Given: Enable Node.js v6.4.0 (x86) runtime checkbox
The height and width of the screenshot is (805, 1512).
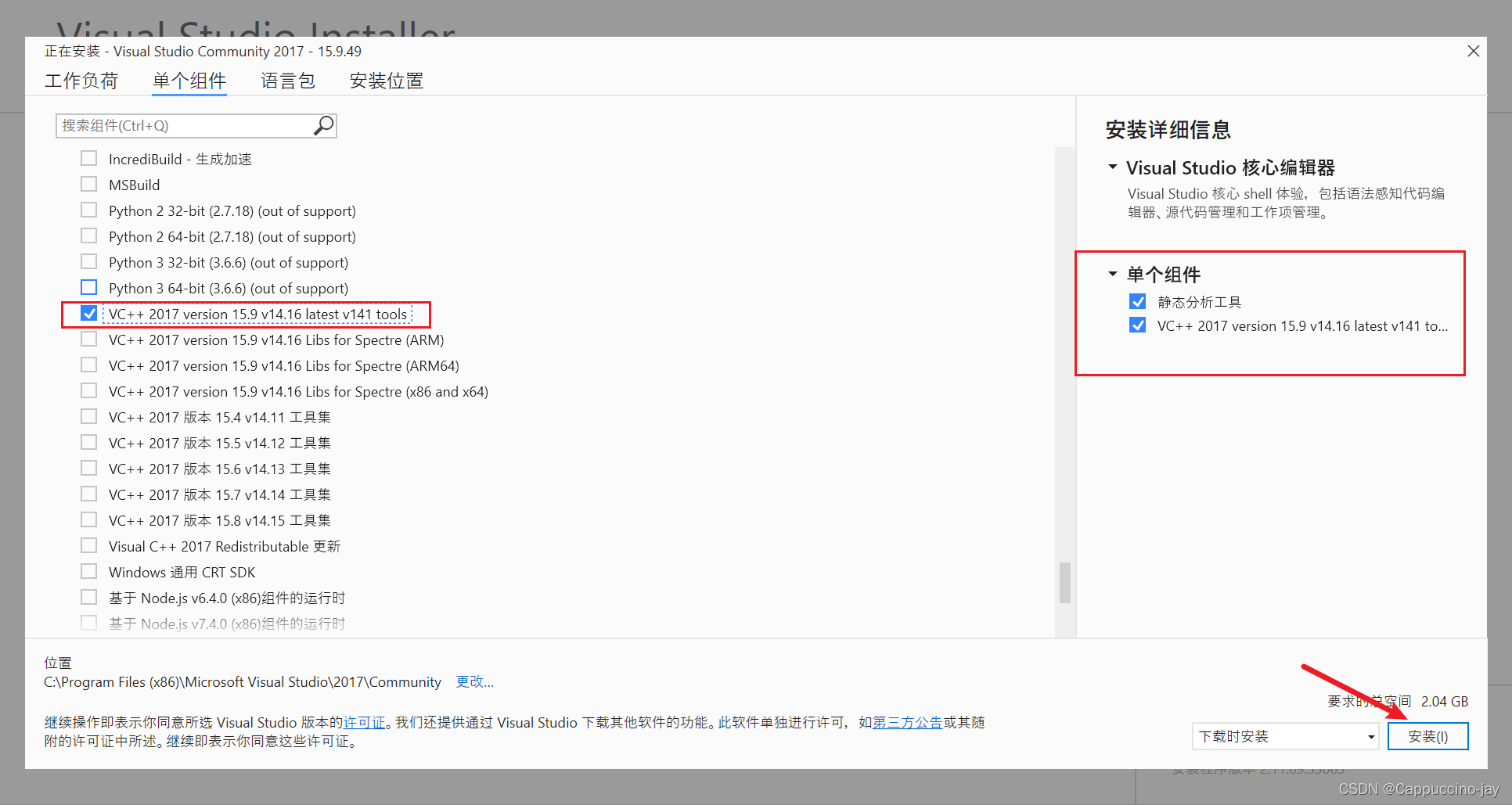Looking at the screenshot, I should [89, 598].
